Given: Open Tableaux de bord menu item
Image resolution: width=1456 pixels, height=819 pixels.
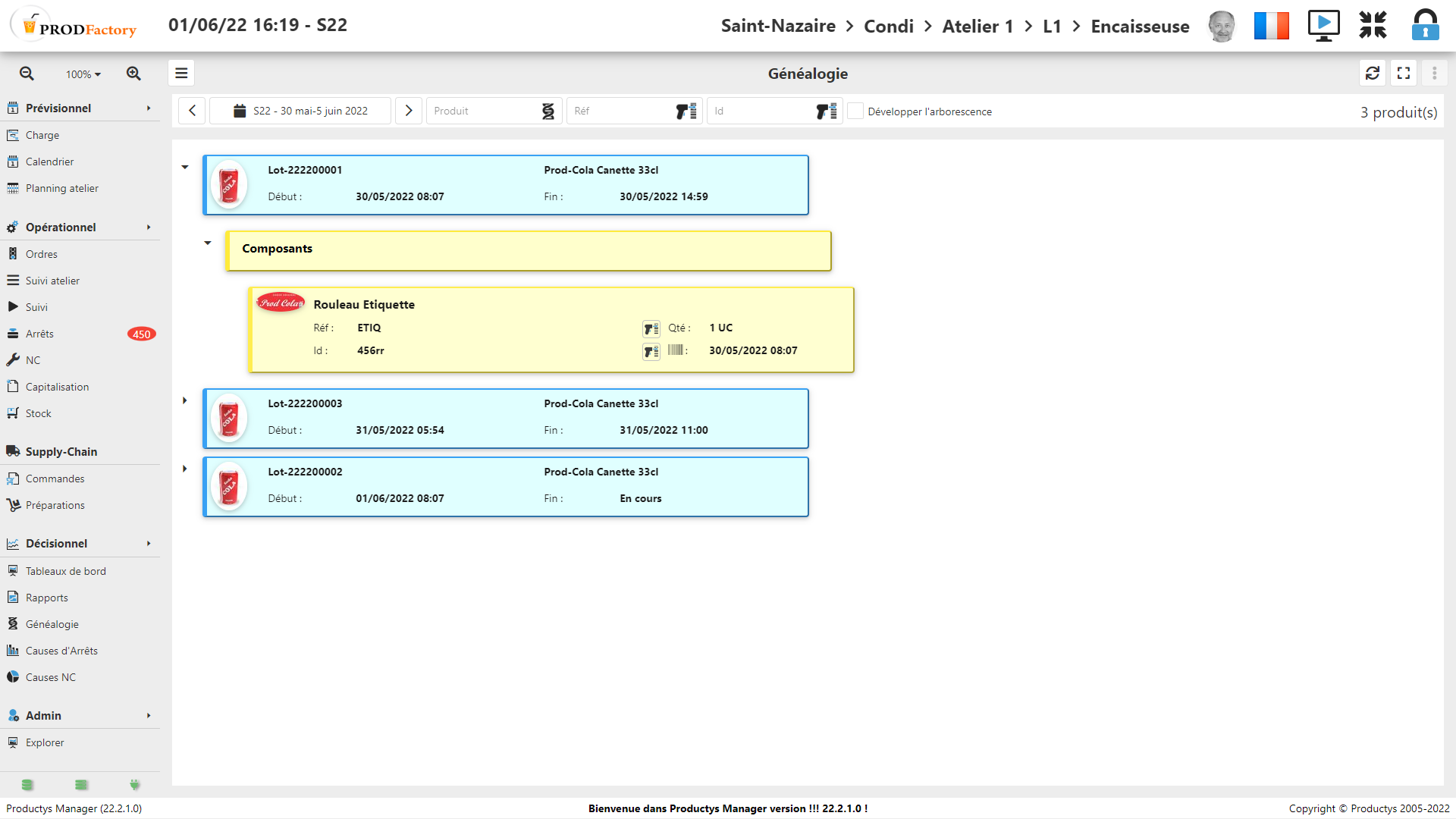Looking at the screenshot, I should tap(65, 571).
